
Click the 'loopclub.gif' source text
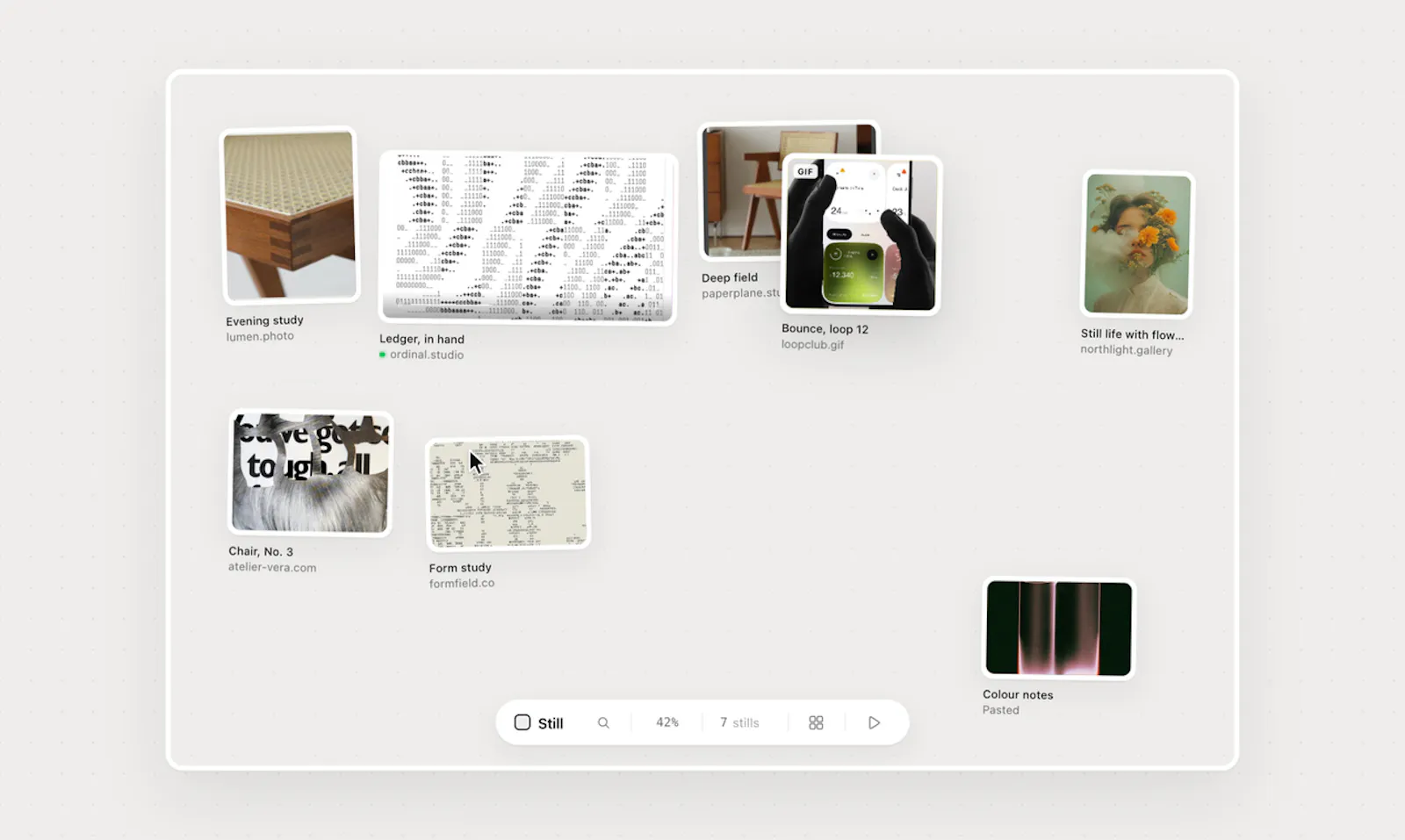tap(813, 344)
